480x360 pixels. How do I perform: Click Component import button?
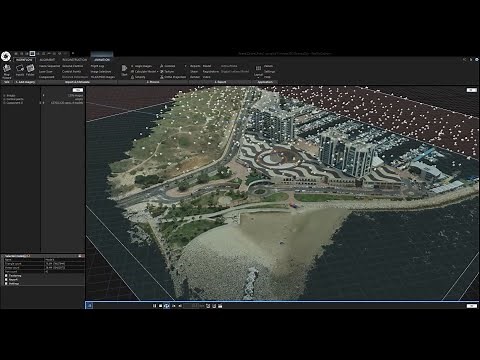point(46,77)
